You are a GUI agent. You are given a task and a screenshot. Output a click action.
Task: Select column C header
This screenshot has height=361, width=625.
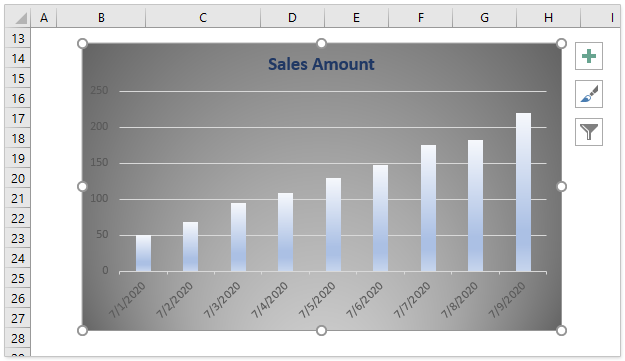click(203, 18)
